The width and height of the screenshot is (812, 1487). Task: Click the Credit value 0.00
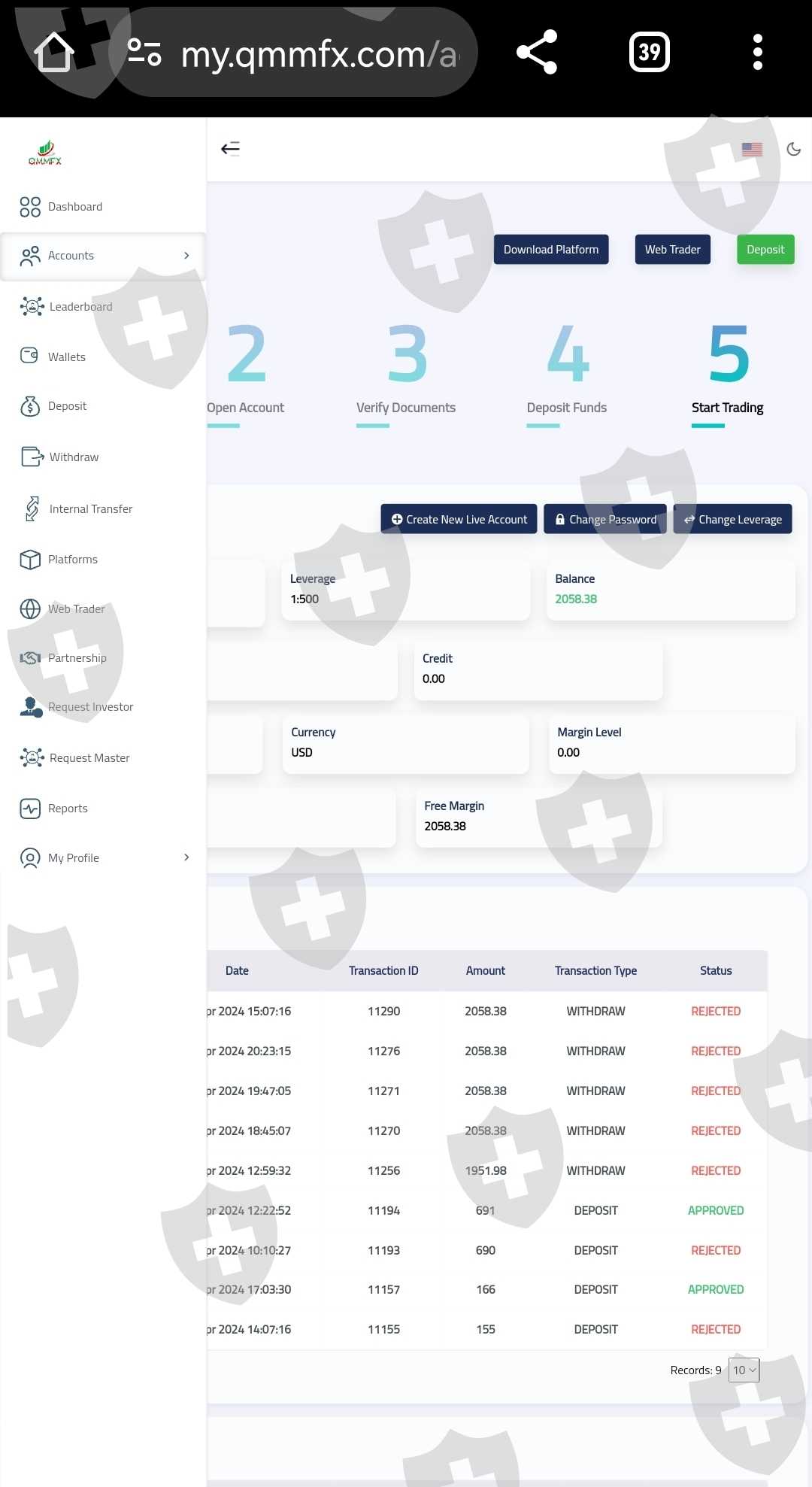[434, 678]
